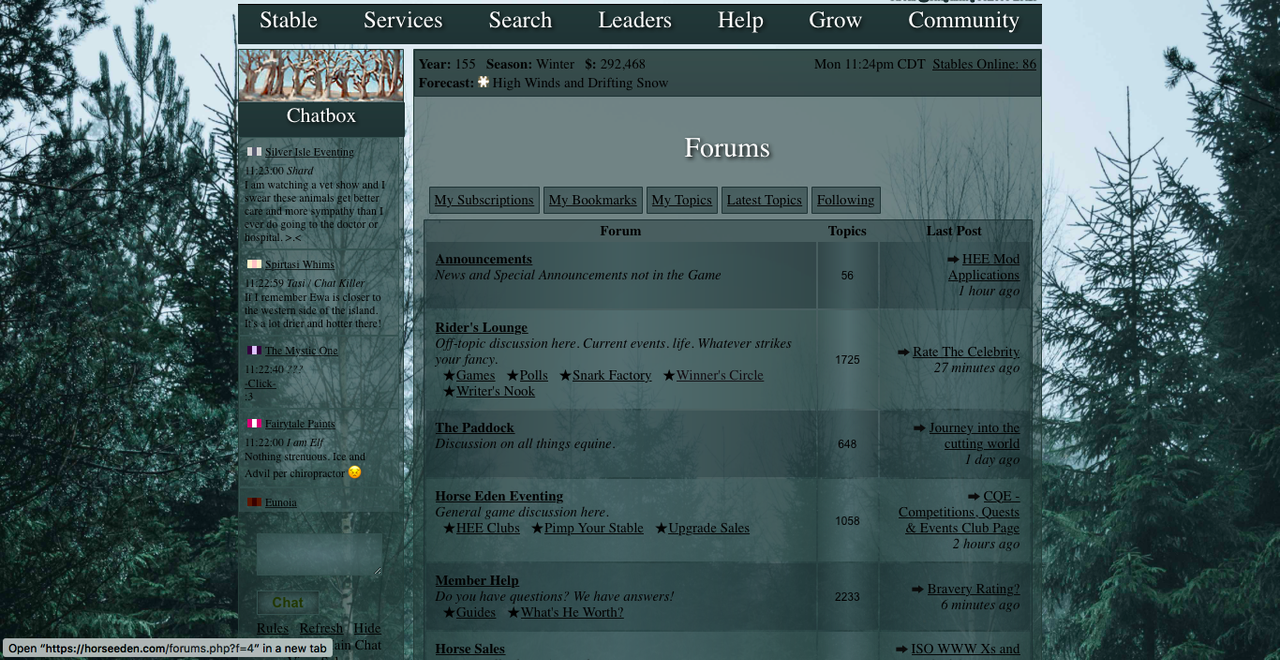Open Silver Isle Eventing stable in chatbox
This screenshot has width=1280, height=660.
[x=309, y=152]
